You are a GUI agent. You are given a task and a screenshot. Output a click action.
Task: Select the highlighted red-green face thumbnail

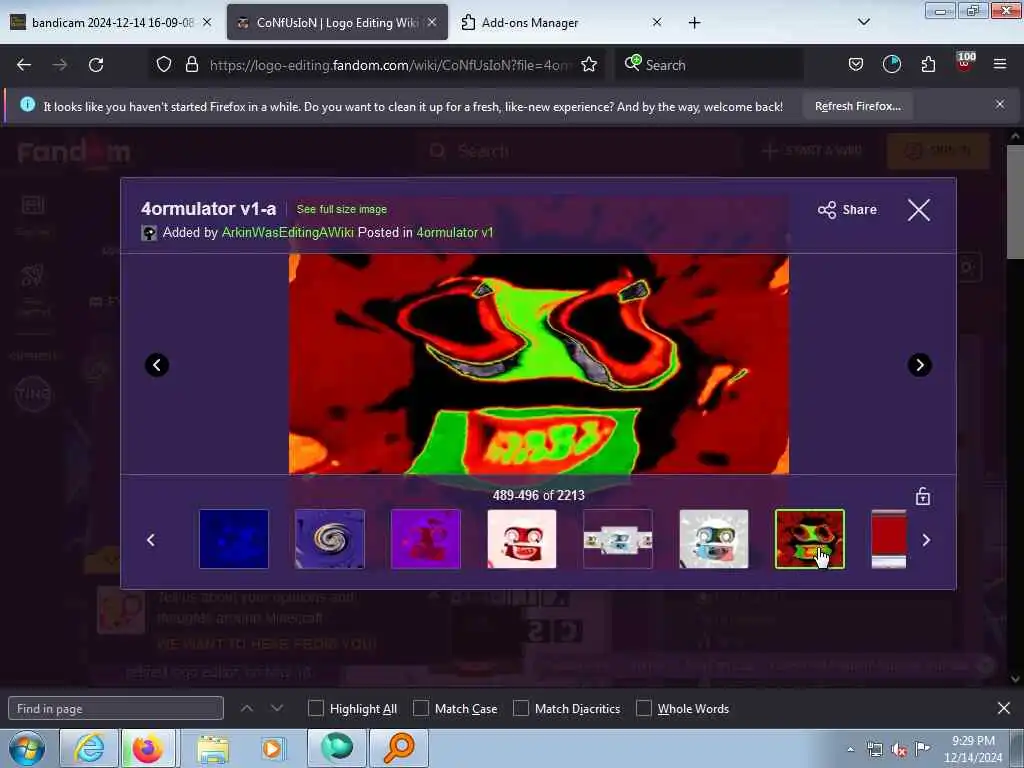click(810, 539)
